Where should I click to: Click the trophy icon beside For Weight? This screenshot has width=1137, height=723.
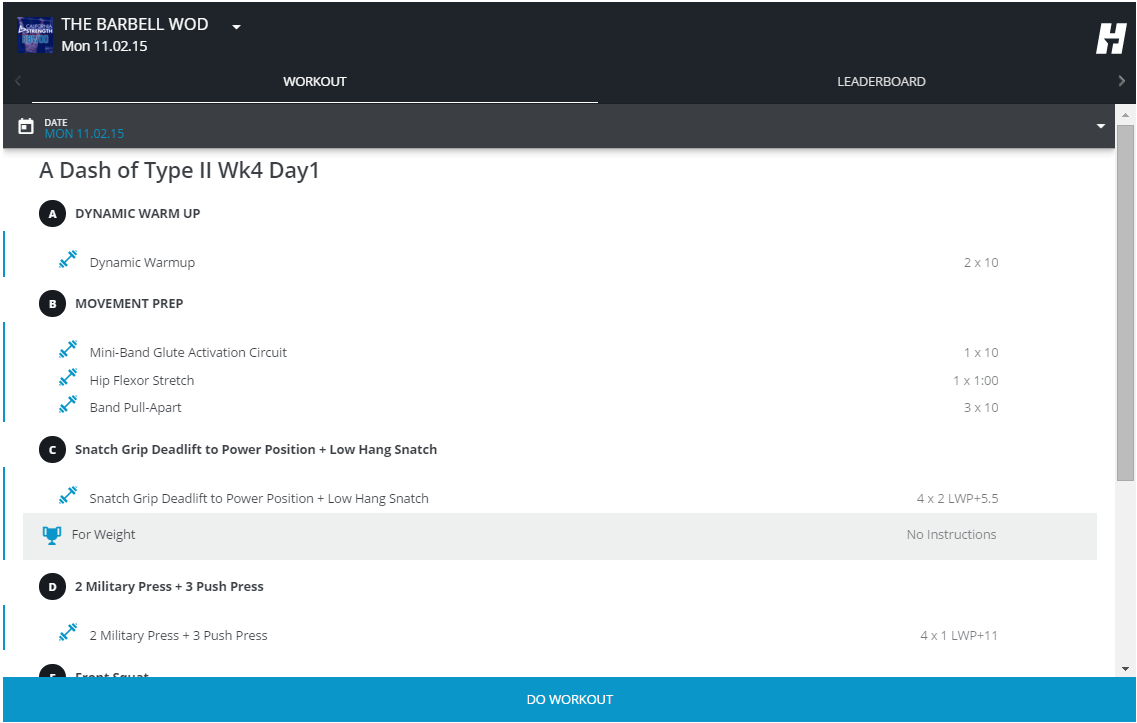pyautogui.click(x=51, y=535)
